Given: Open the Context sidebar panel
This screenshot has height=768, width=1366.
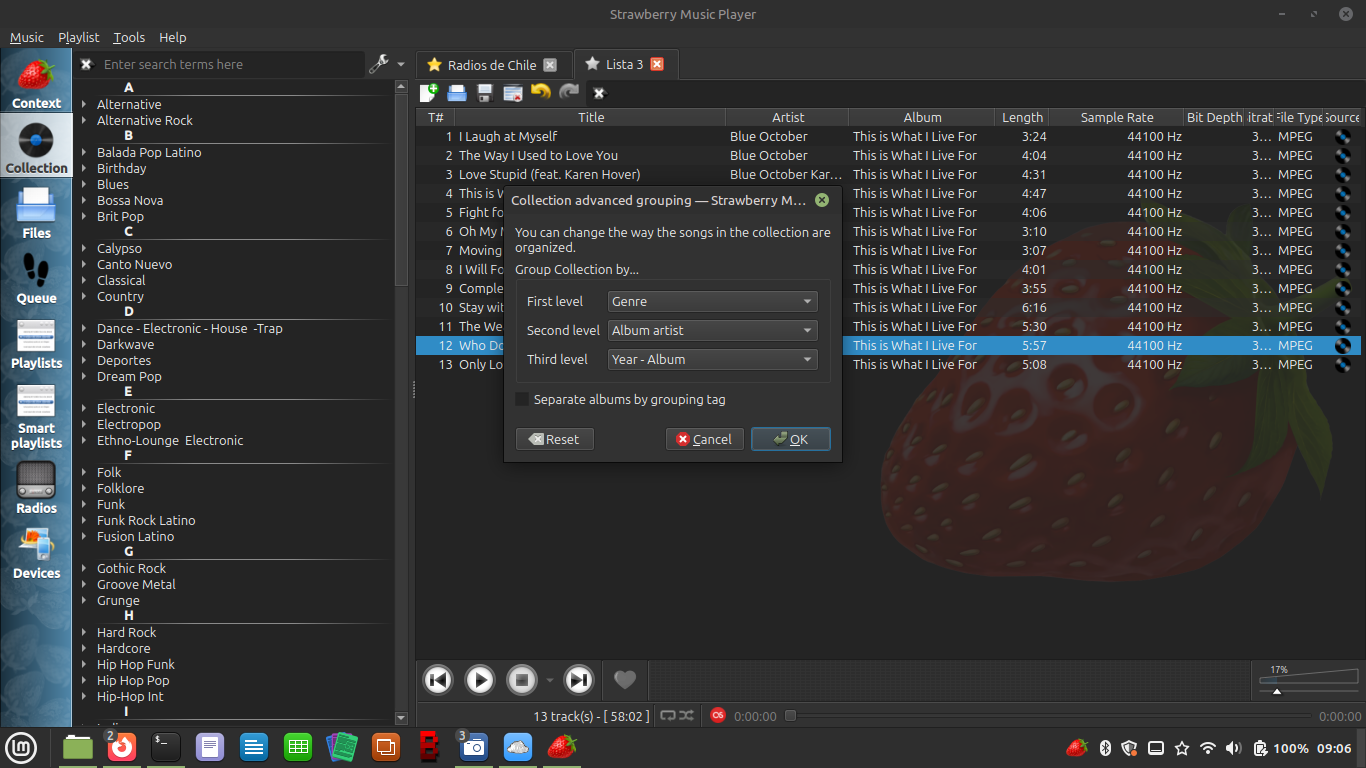Looking at the screenshot, I should [36, 81].
